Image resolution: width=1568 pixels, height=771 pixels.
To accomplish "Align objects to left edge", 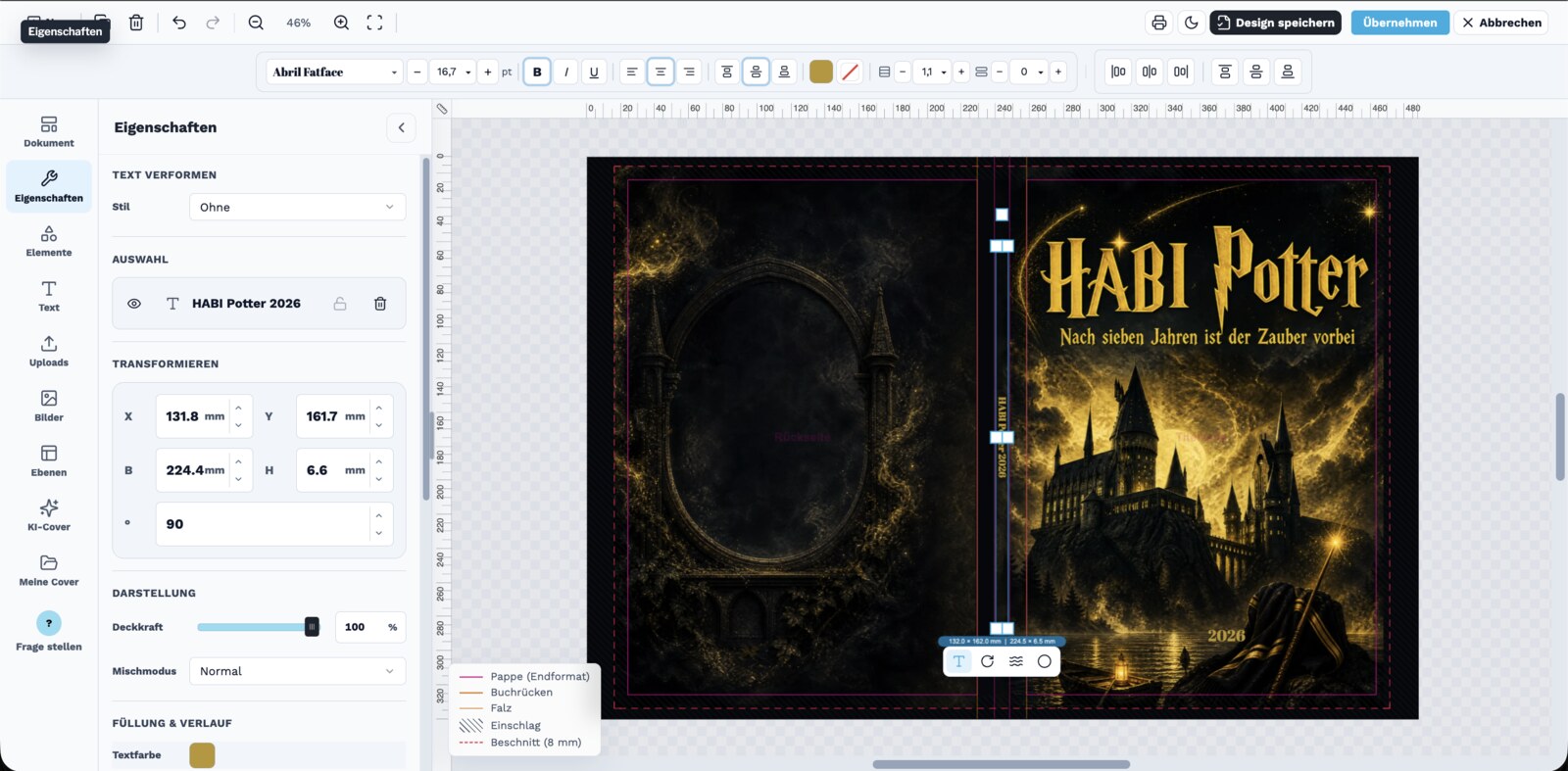I will click(x=1118, y=72).
